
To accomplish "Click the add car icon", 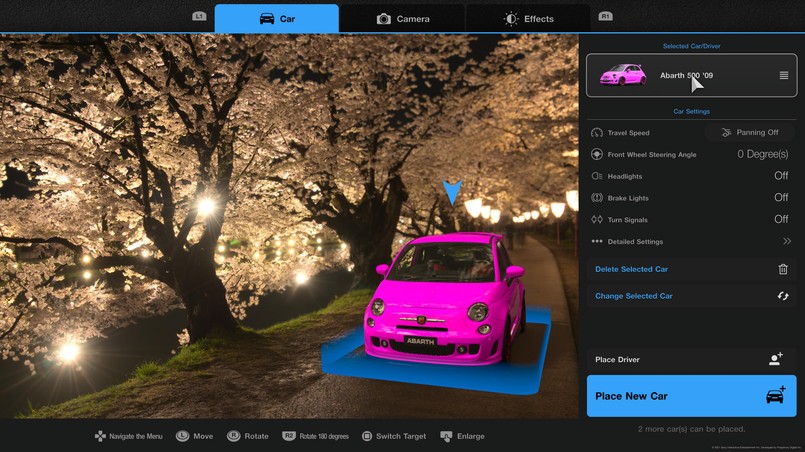I will point(776,395).
